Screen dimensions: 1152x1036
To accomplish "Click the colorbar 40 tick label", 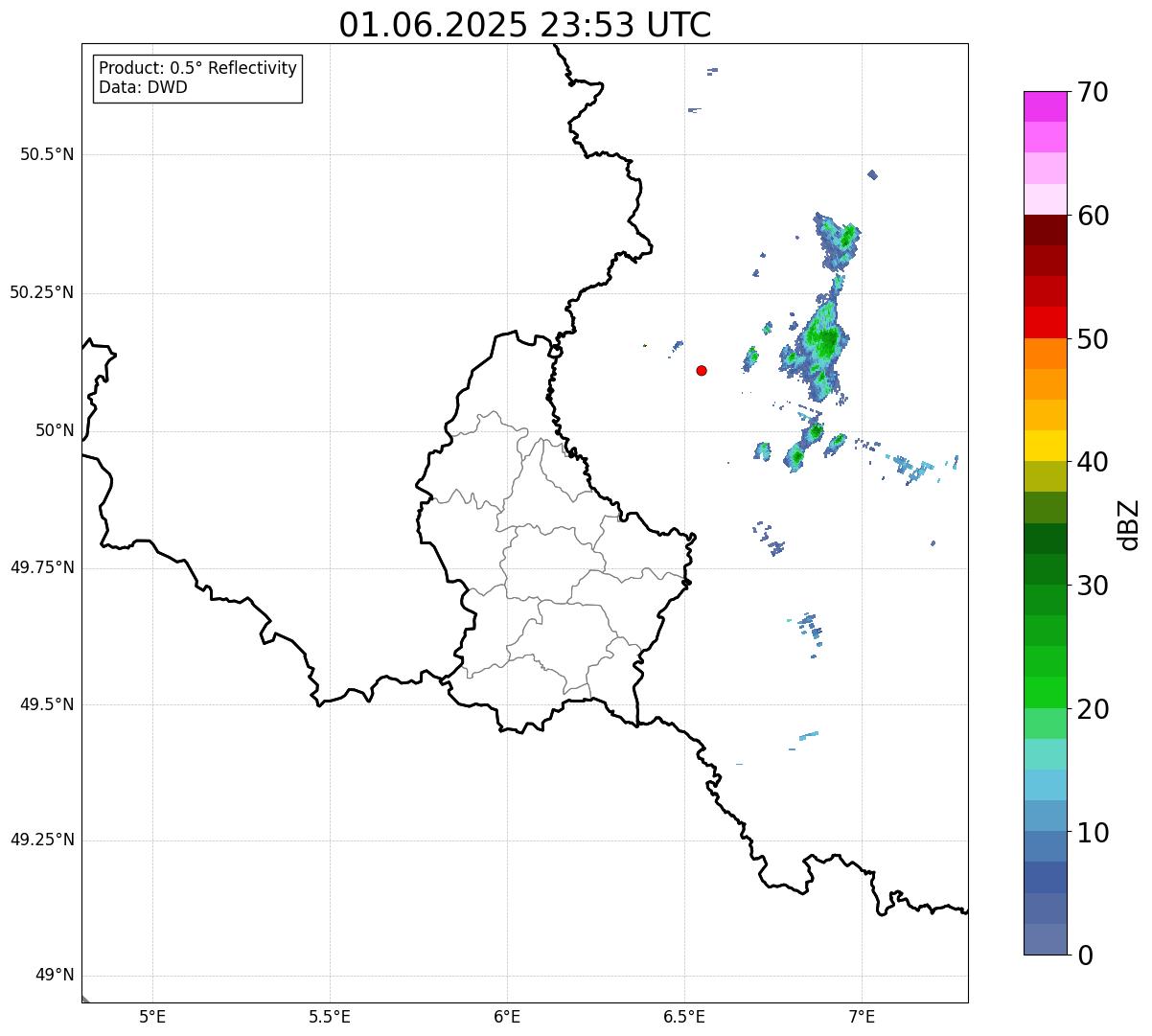I will [x=1093, y=462].
